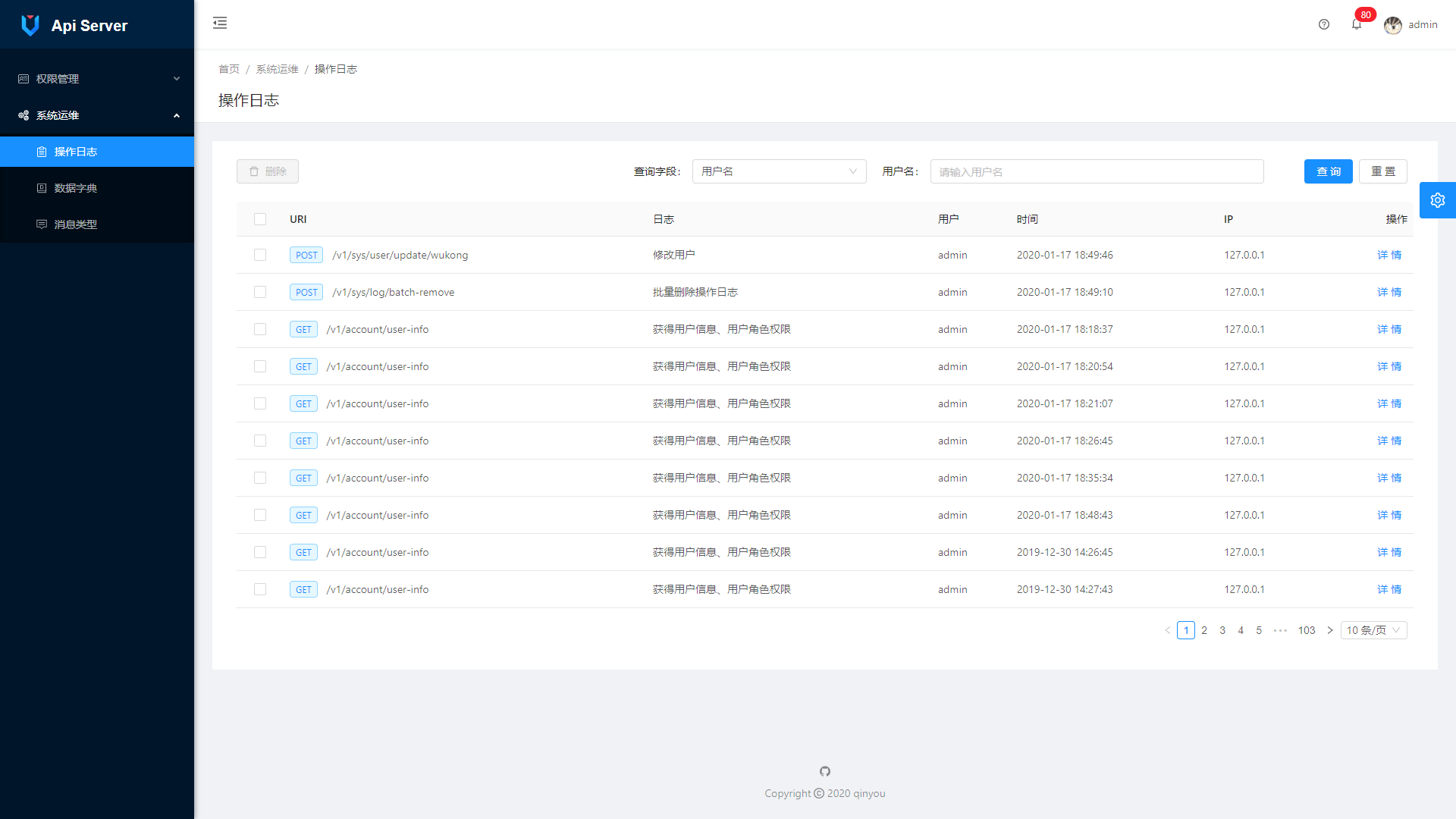Click 详情 link for the 修改用户 log
Image resolution: width=1456 pixels, height=819 pixels.
pos(1389,255)
